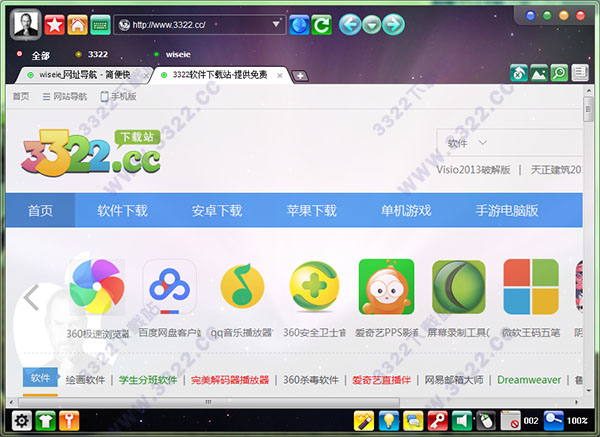The height and width of the screenshot is (437, 600).
Task: Open the 安卓下载 navigation item
Action: tap(217, 210)
